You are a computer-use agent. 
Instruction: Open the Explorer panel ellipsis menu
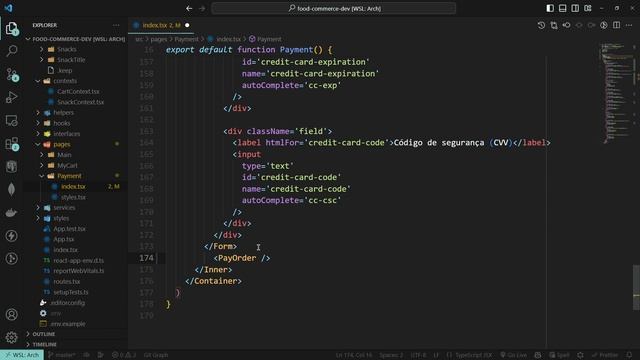pyautogui.click(x=116, y=25)
